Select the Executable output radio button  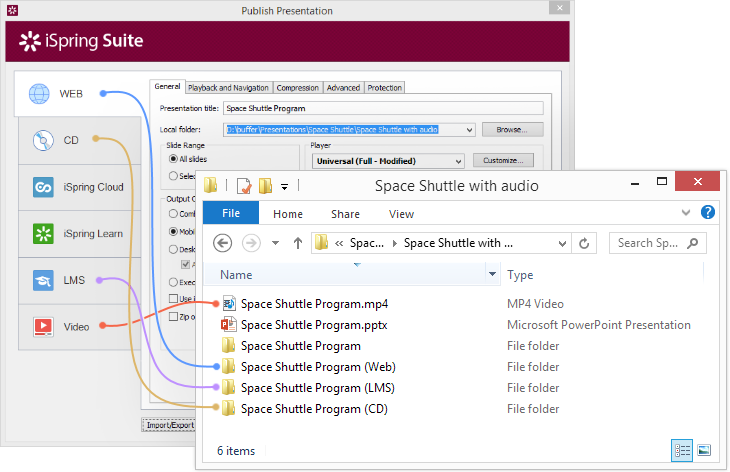pyautogui.click(x=173, y=282)
